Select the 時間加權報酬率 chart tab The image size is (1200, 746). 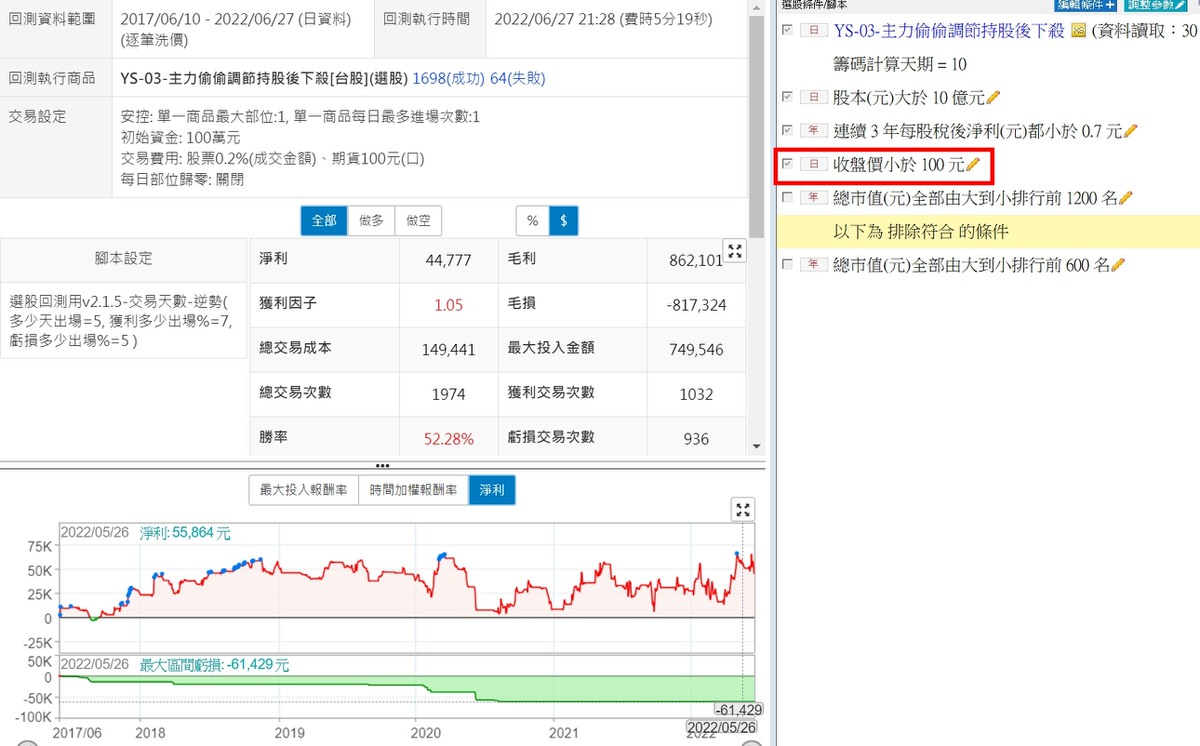[413, 489]
